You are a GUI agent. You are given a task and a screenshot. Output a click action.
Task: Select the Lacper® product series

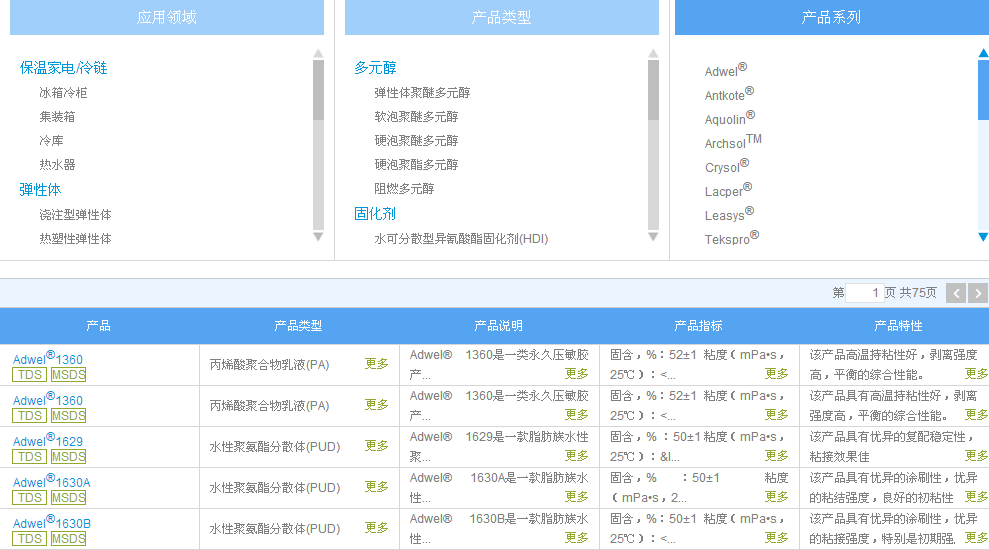[729, 190]
